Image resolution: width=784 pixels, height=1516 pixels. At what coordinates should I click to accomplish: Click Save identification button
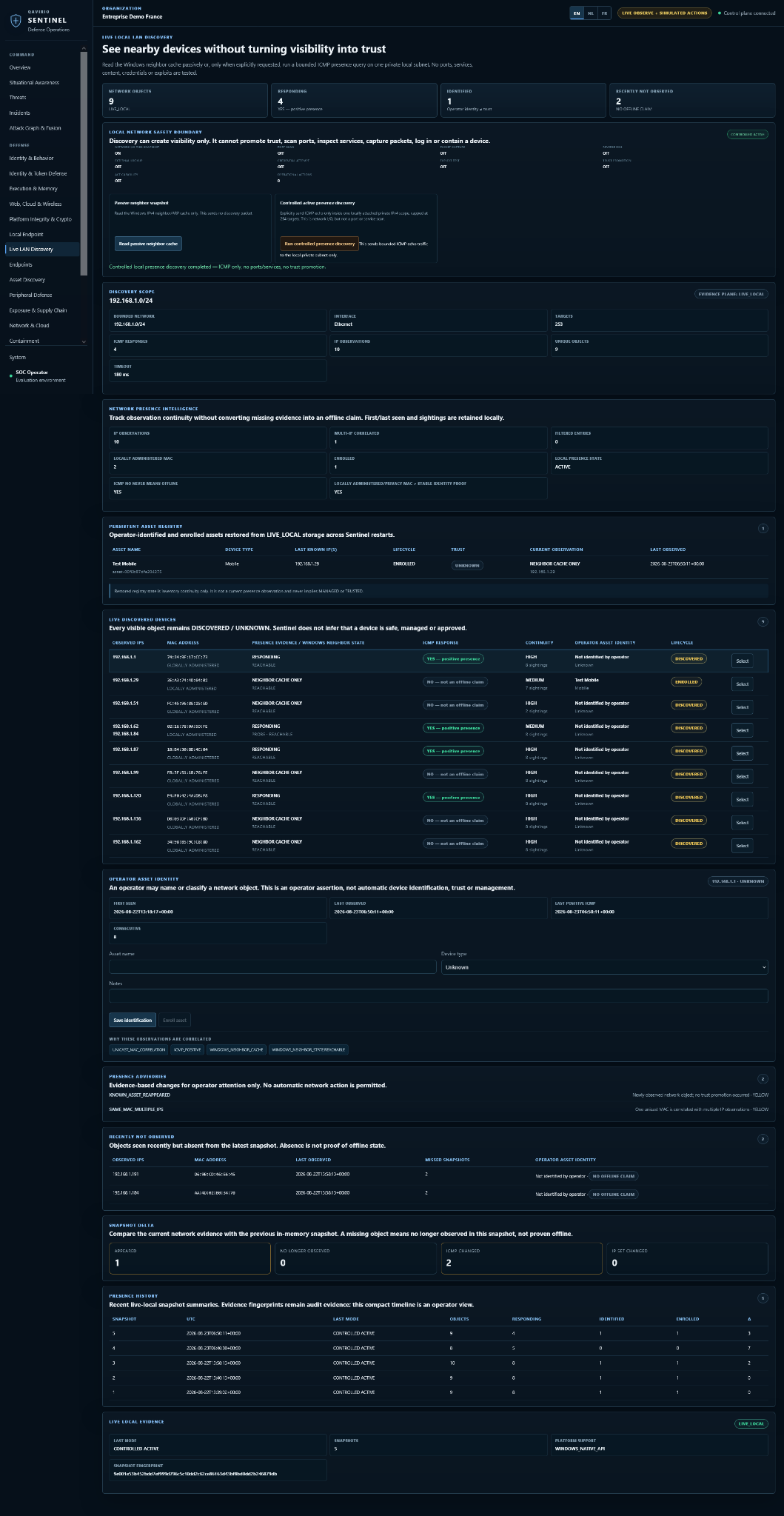point(133,1020)
